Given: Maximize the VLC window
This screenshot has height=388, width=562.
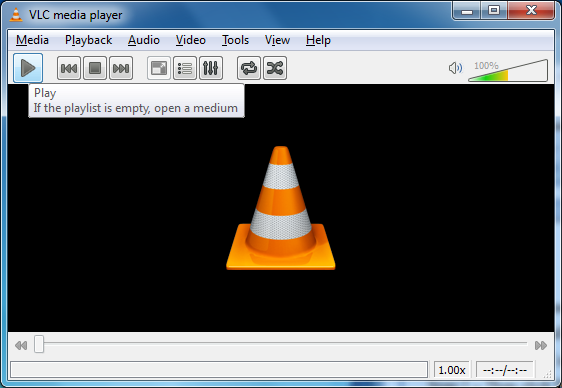Looking at the screenshot, I should tap(494, 11).
